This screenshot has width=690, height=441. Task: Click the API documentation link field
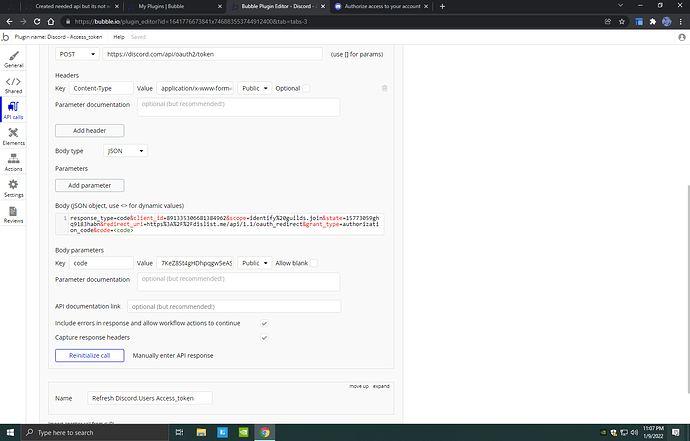[234, 306]
